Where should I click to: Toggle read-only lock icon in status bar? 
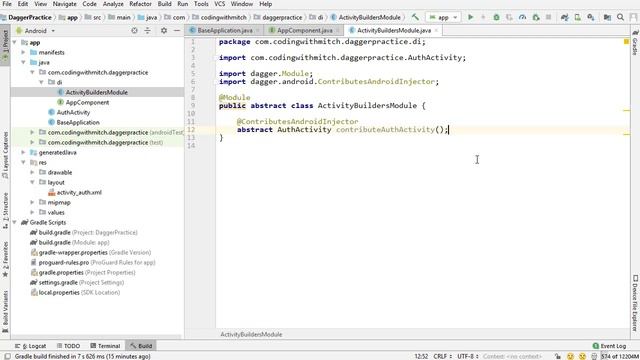point(558,356)
